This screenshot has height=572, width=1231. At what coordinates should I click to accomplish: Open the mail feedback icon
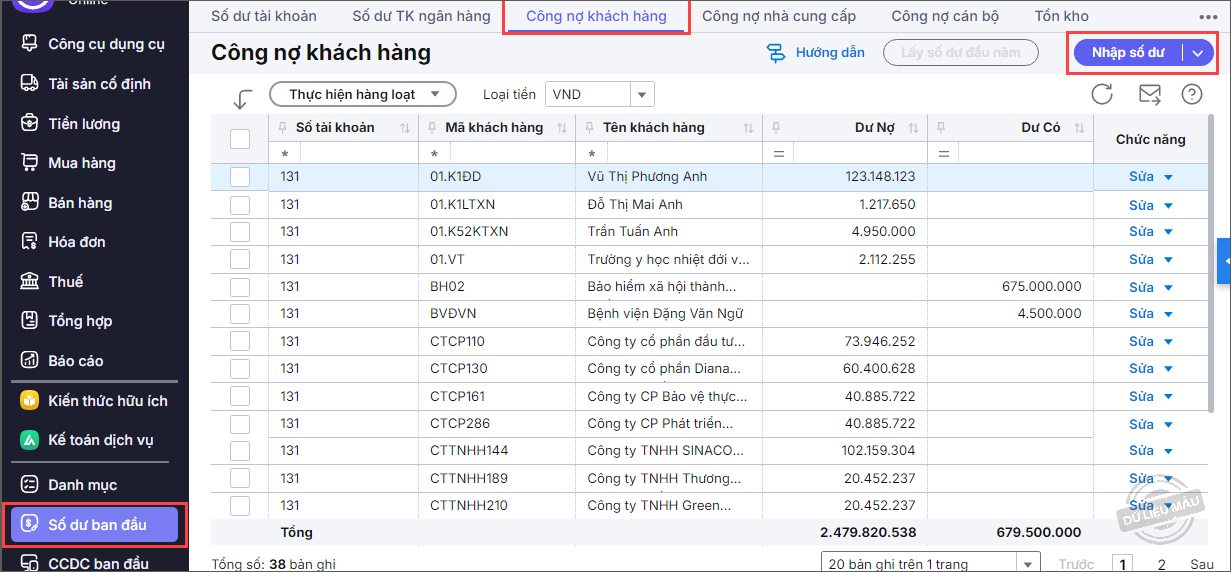pyautogui.click(x=1150, y=94)
